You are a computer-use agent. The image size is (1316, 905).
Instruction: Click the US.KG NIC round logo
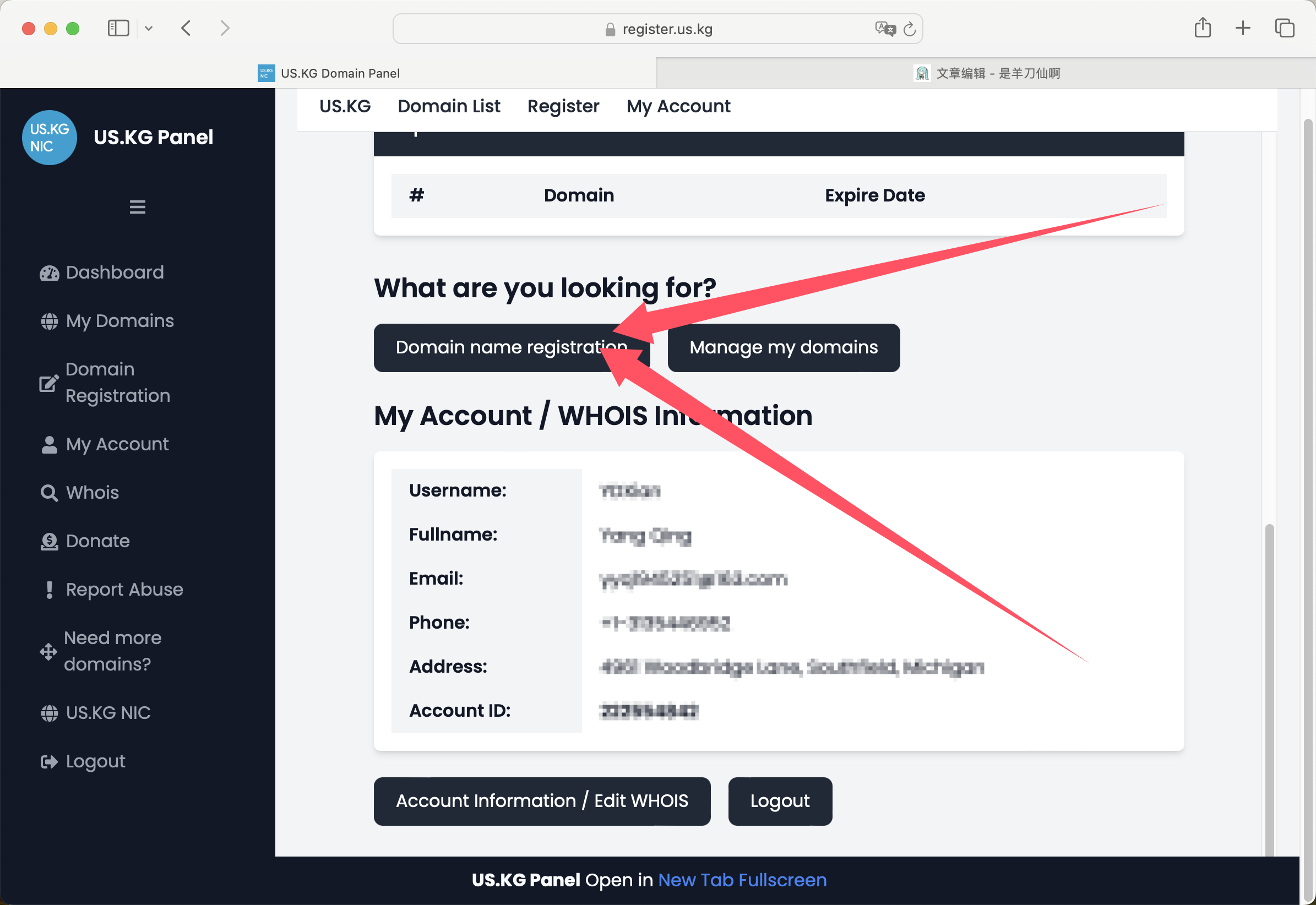point(50,137)
